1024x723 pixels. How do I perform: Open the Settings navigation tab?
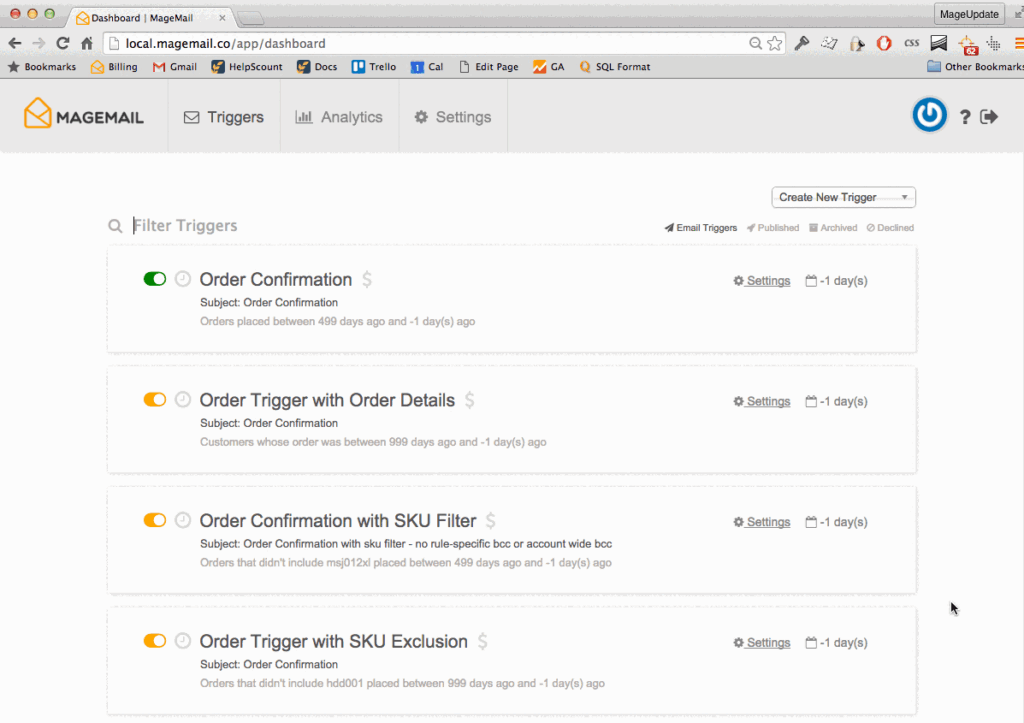453,117
